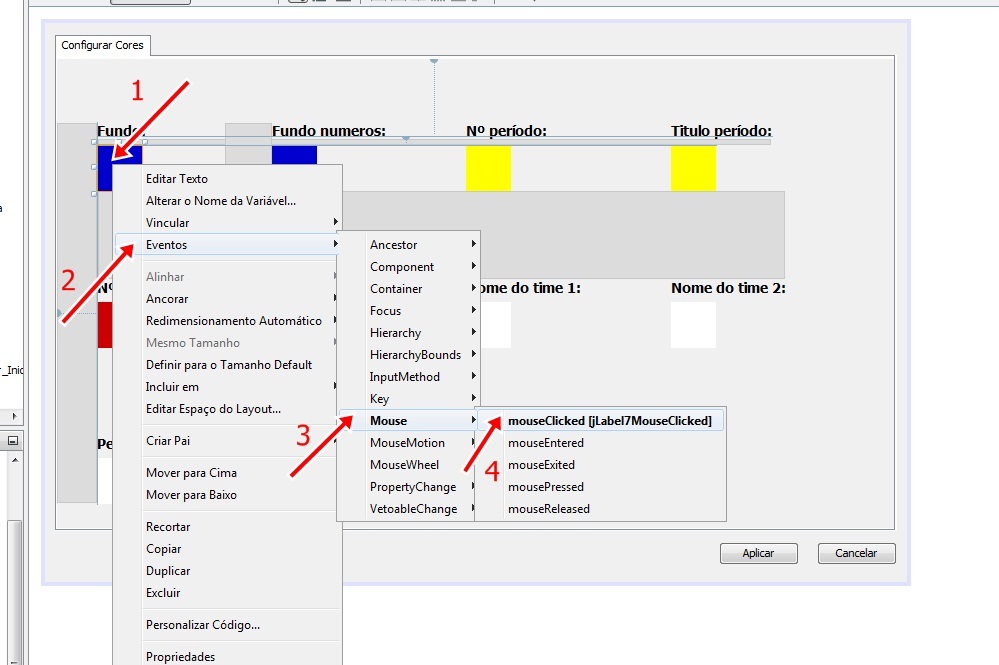Open the Ancorar submenu
The height and width of the screenshot is (665, 999).
pyautogui.click(x=227, y=299)
